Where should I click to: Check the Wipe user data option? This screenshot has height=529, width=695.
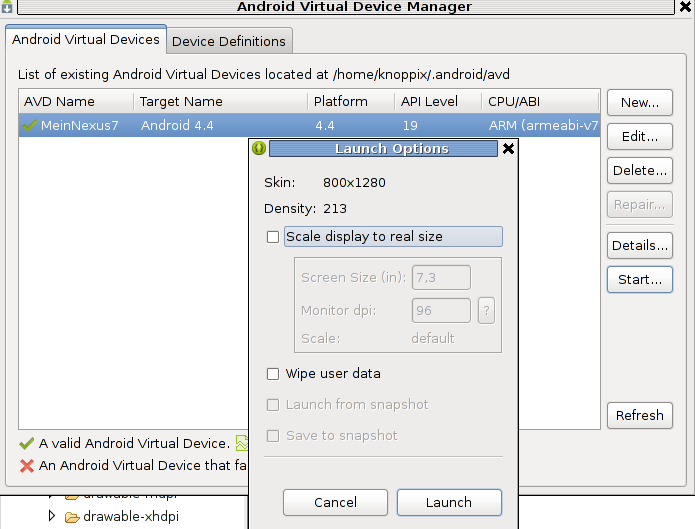pyautogui.click(x=273, y=374)
